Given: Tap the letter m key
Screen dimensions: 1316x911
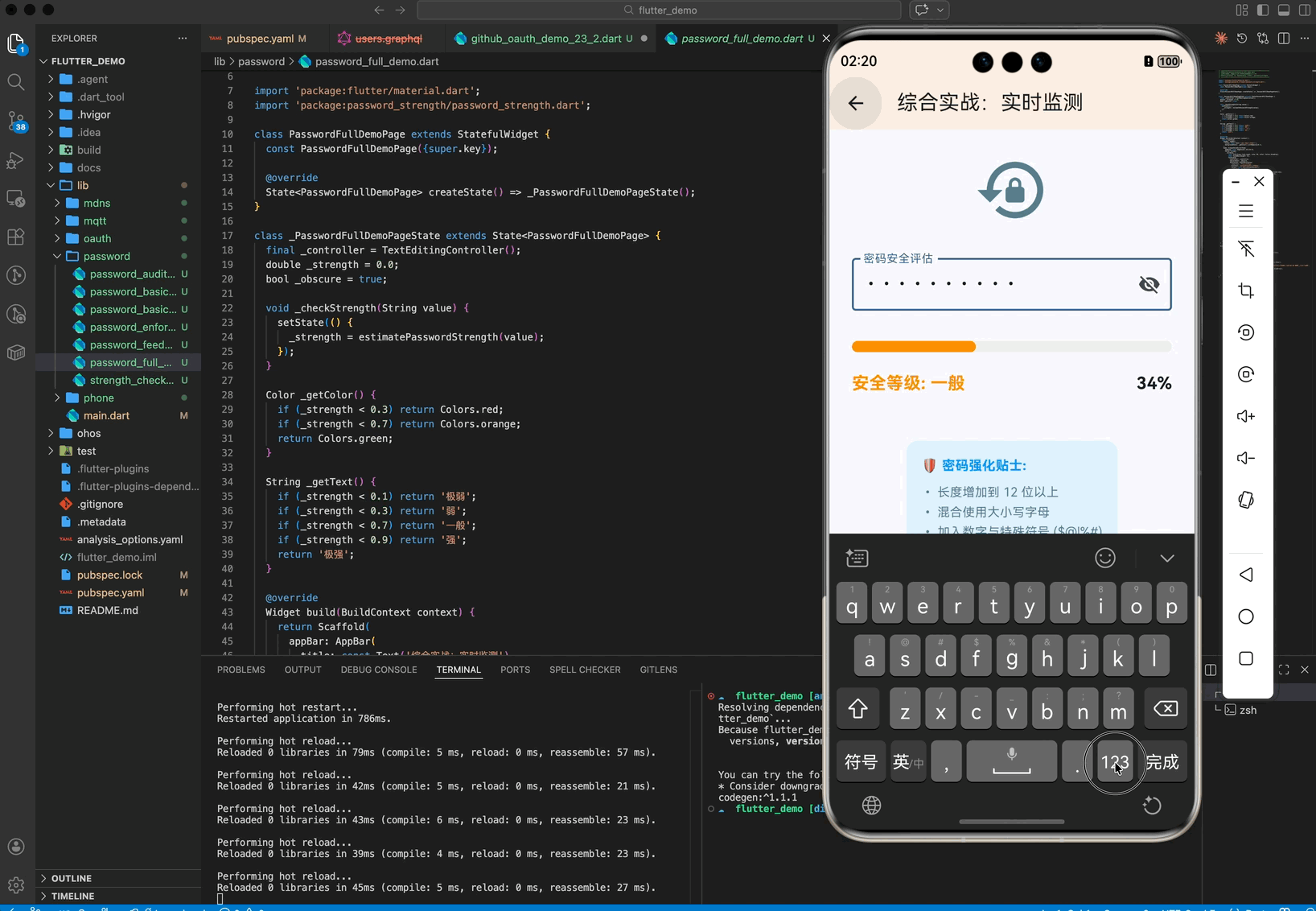Looking at the screenshot, I should coord(1118,709).
